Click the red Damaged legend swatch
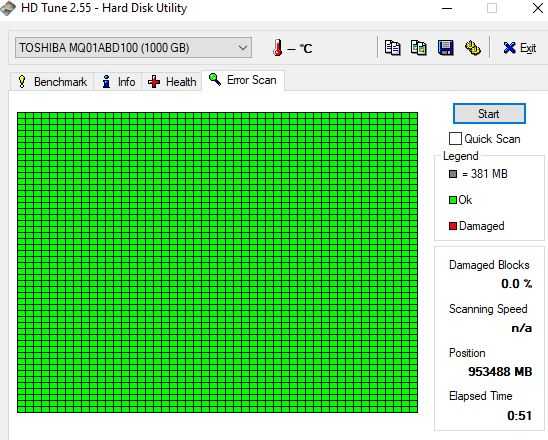Image resolution: width=548 pixels, height=440 pixels. pos(453,226)
